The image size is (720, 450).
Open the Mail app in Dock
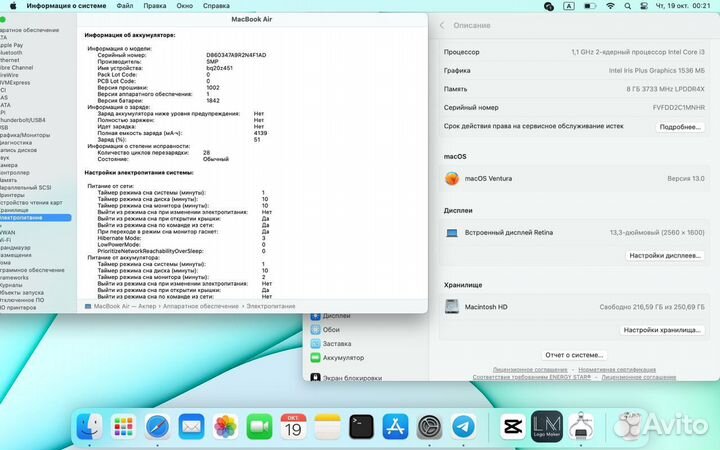coord(191,427)
